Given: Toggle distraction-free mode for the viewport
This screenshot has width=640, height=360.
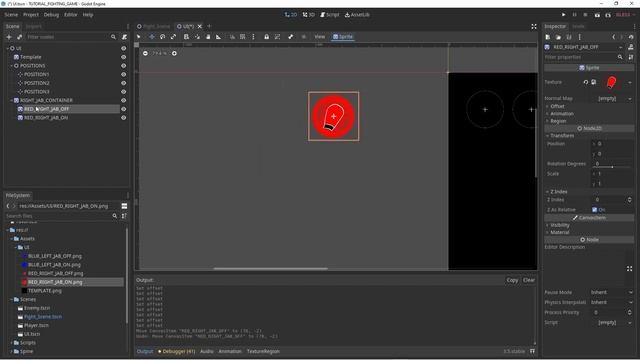Looking at the screenshot, I should point(534,26).
